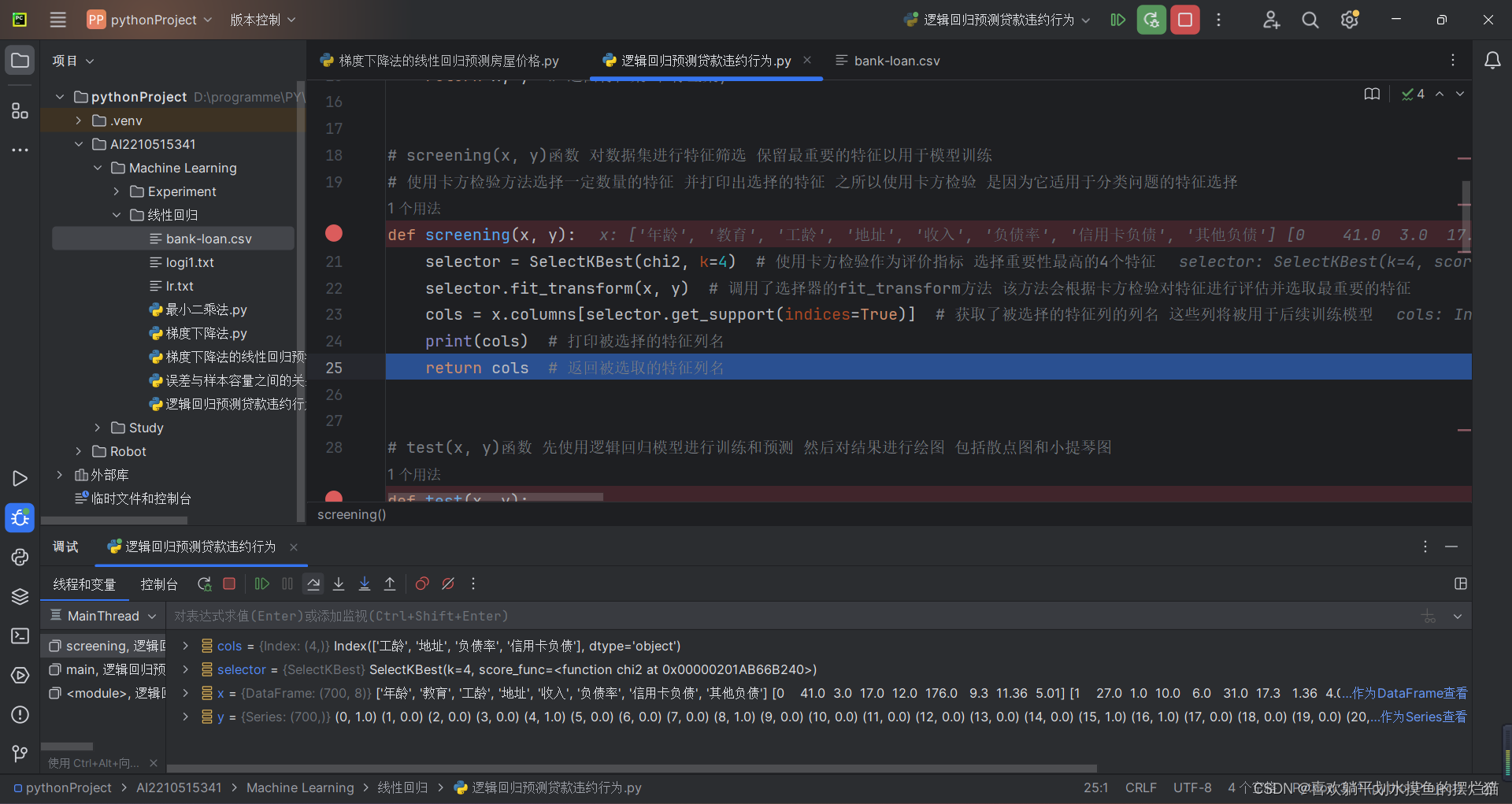Screen dimensions: 1512x804
Task: Rerun debug session in top toolbar
Action: click(1151, 20)
